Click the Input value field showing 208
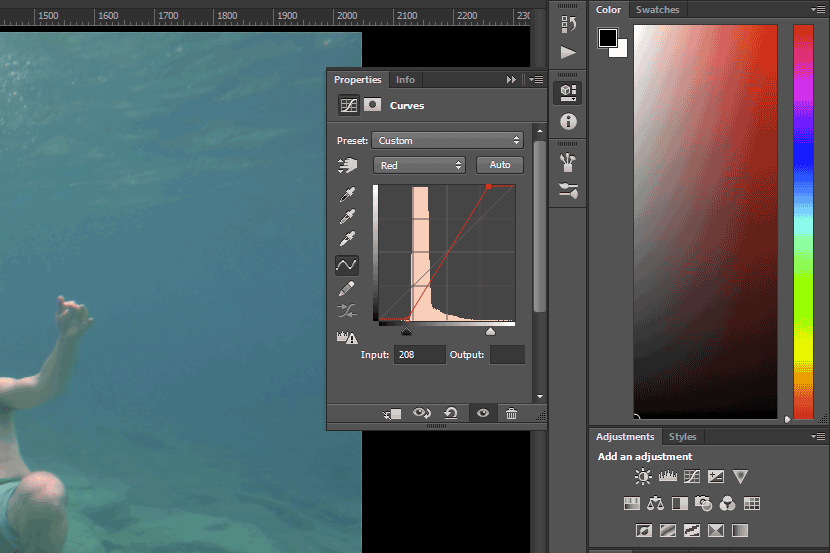 419,355
